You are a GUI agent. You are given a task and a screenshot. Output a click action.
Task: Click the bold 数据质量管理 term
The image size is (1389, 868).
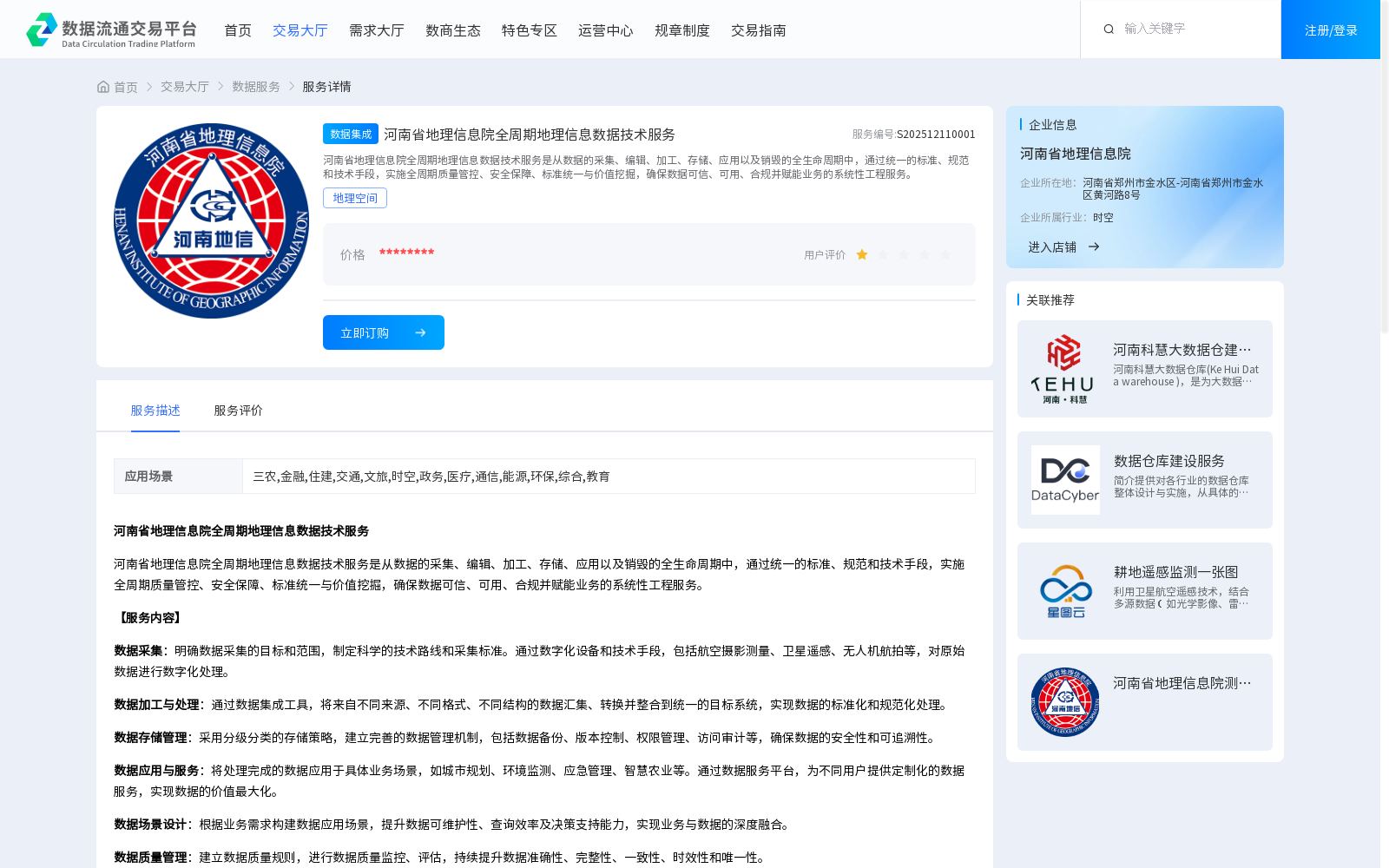(150, 858)
